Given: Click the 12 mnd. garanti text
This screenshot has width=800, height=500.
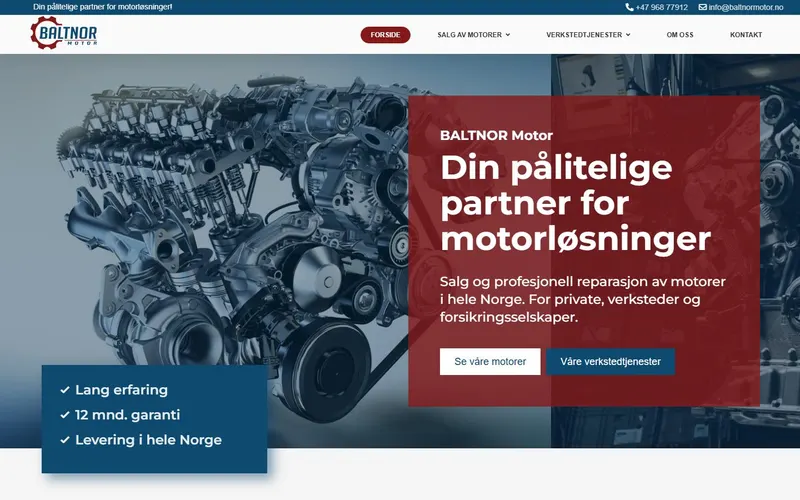Looking at the screenshot, I should pyautogui.click(x=128, y=415).
